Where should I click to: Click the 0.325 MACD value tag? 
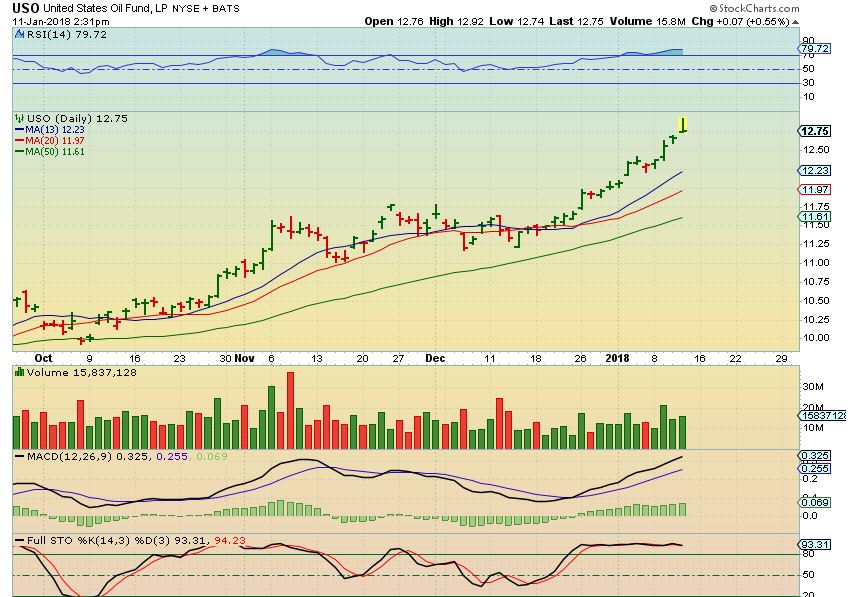pos(815,456)
